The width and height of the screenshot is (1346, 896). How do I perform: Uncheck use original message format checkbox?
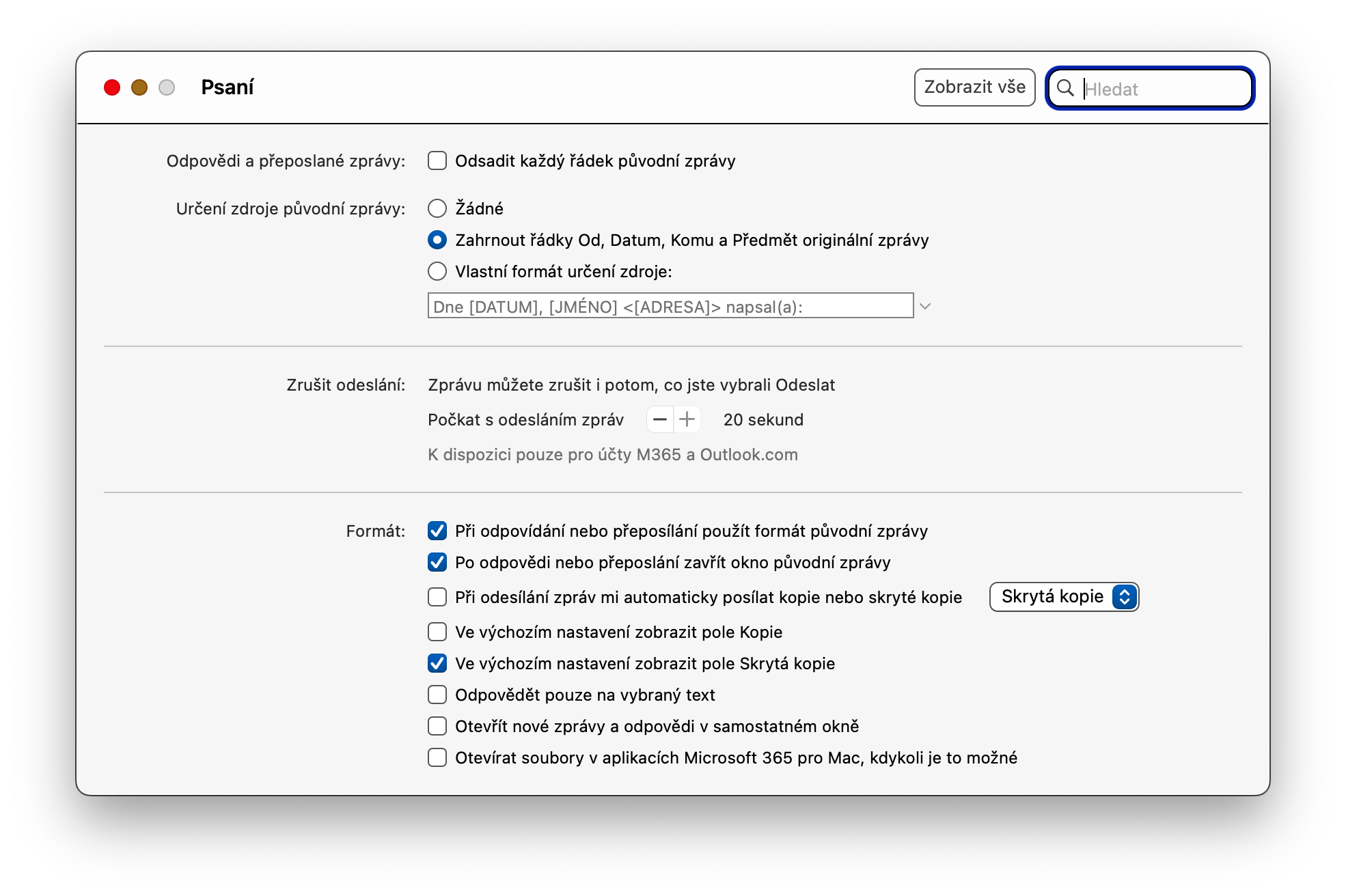point(437,531)
